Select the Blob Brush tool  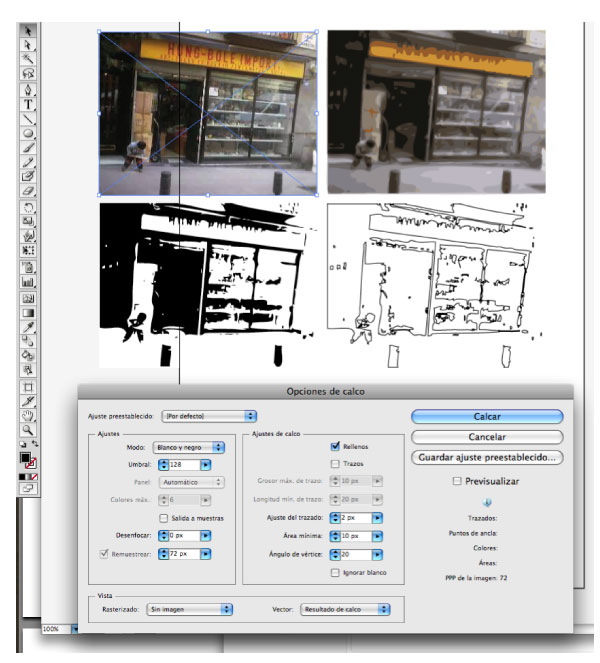point(28,176)
